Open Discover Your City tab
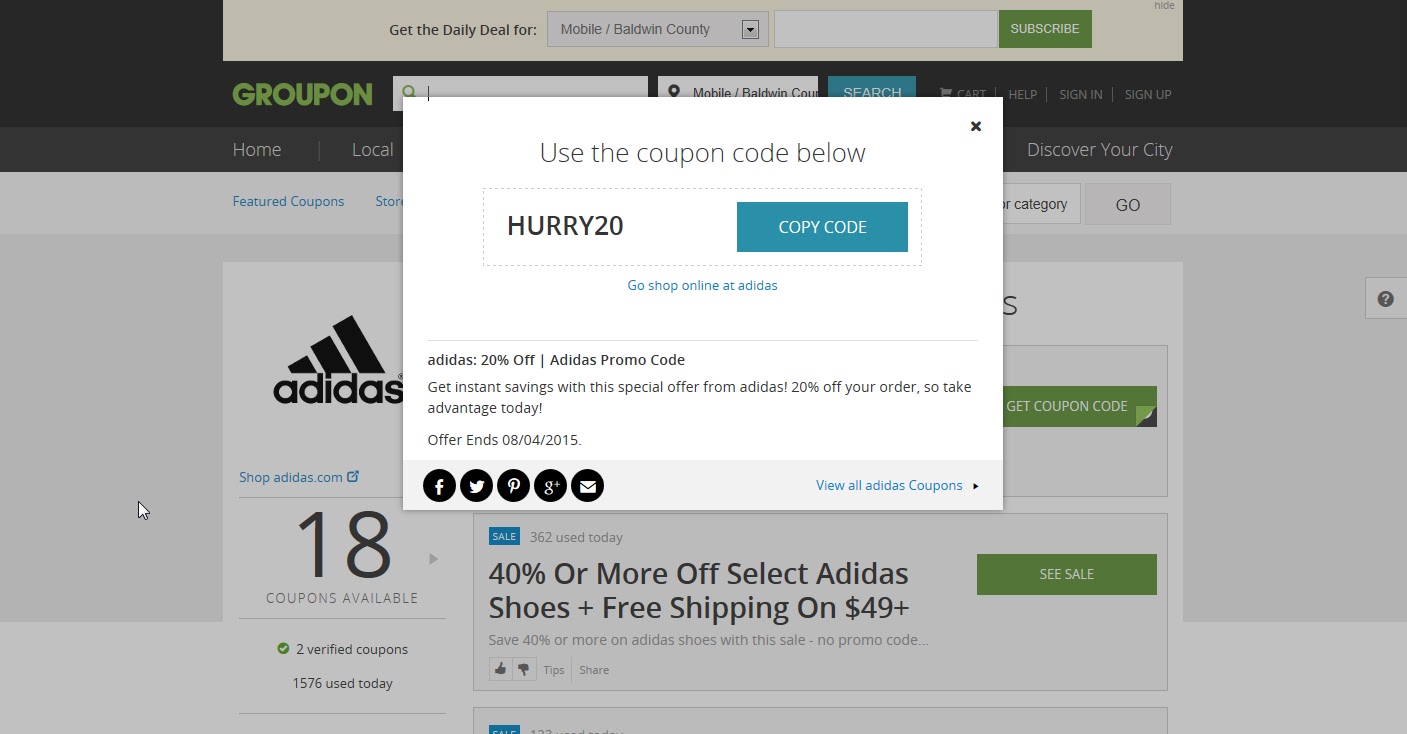This screenshot has height=734, width=1407. click(1099, 150)
